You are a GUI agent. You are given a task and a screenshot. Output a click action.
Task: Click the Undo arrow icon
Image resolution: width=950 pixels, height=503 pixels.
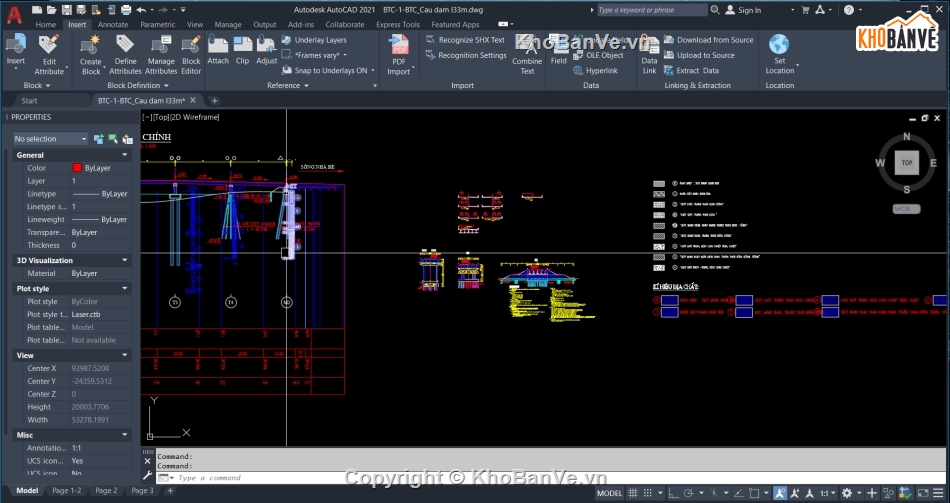141,10
